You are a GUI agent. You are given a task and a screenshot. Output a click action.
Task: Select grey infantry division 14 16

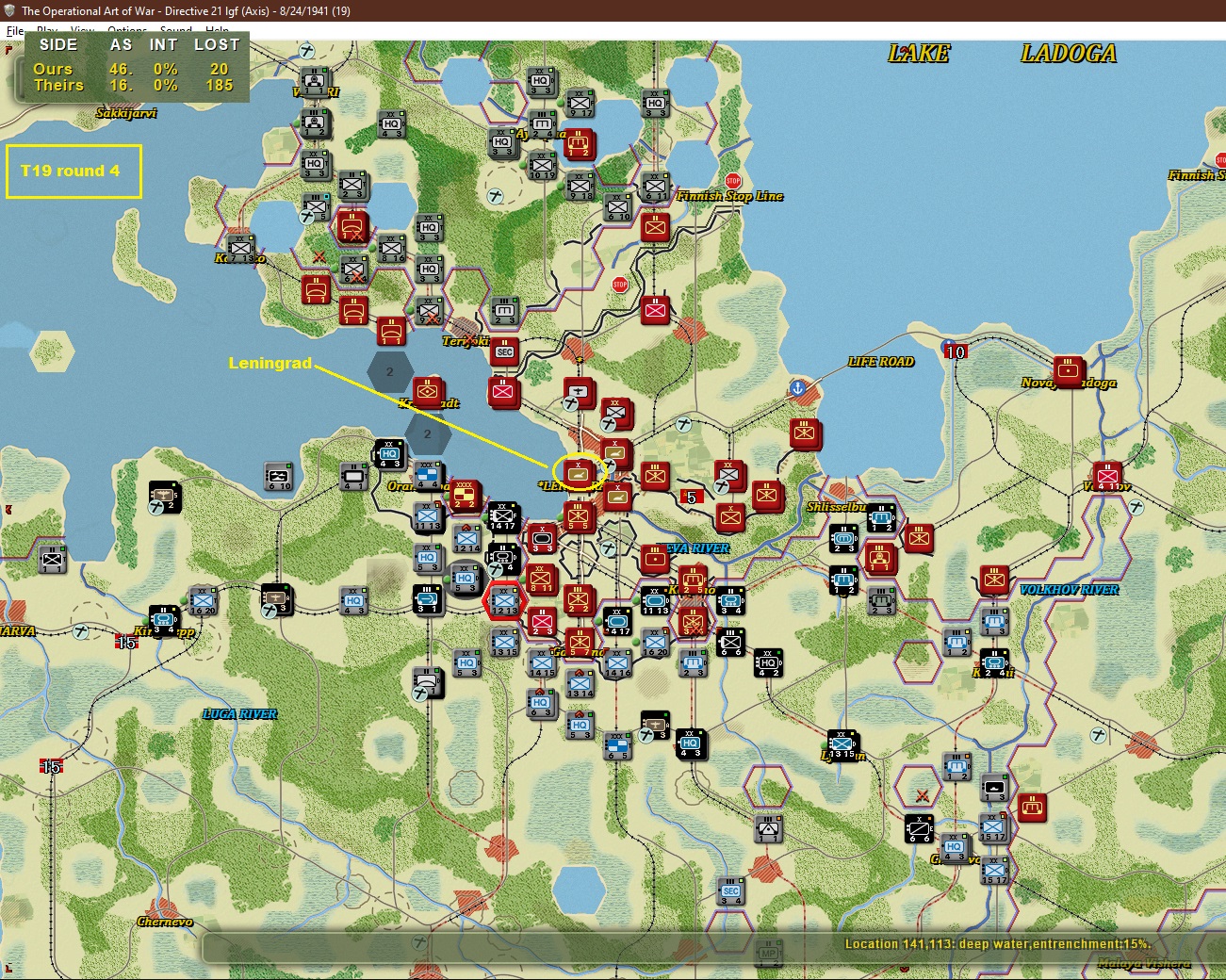(x=617, y=662)
